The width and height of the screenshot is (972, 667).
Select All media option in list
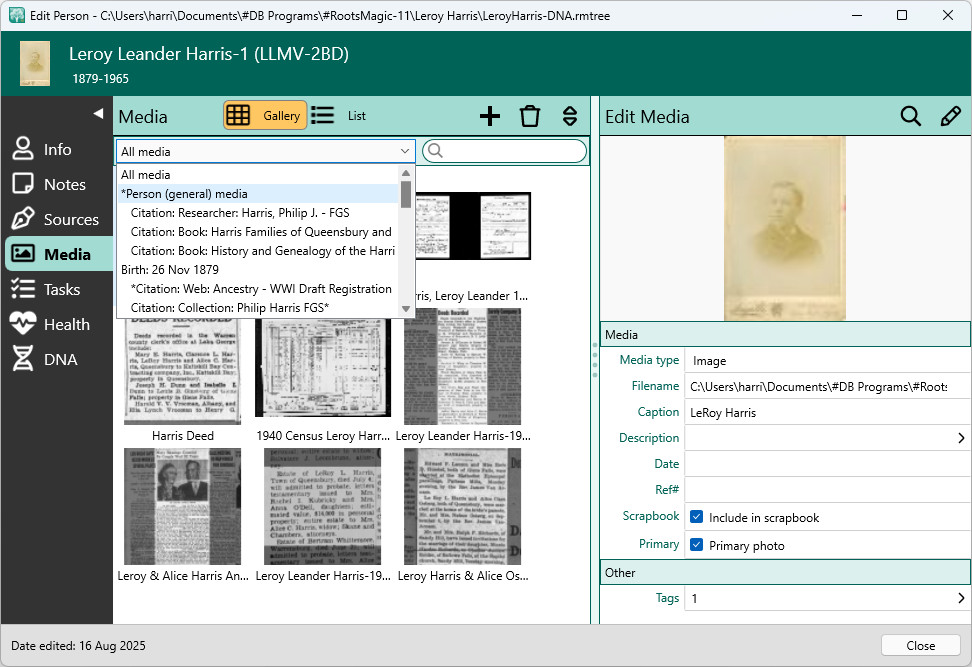[258, 175]
